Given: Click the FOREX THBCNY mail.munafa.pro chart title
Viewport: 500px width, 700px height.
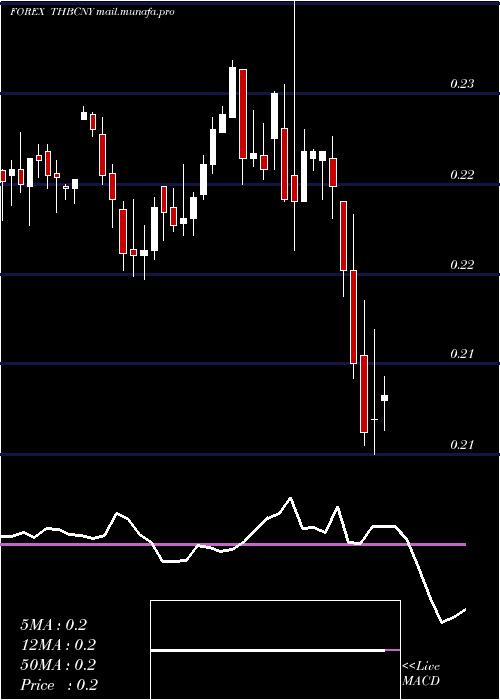Looking at the screenshot, I should (92, 12).
